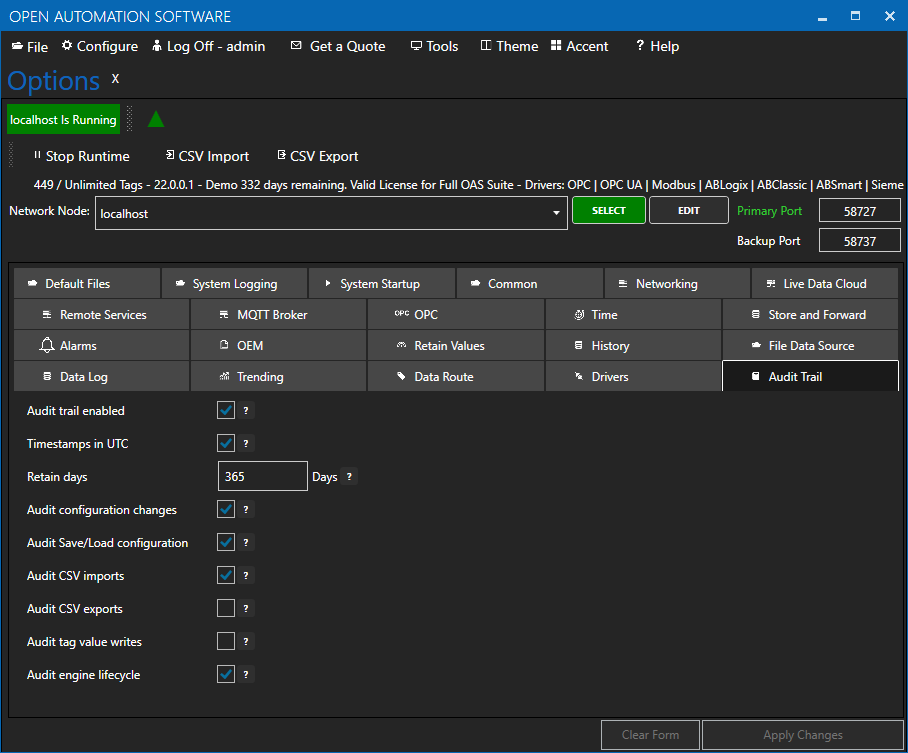Open the Help menu
The image size is (908, 753).
(x=658, y=46)
